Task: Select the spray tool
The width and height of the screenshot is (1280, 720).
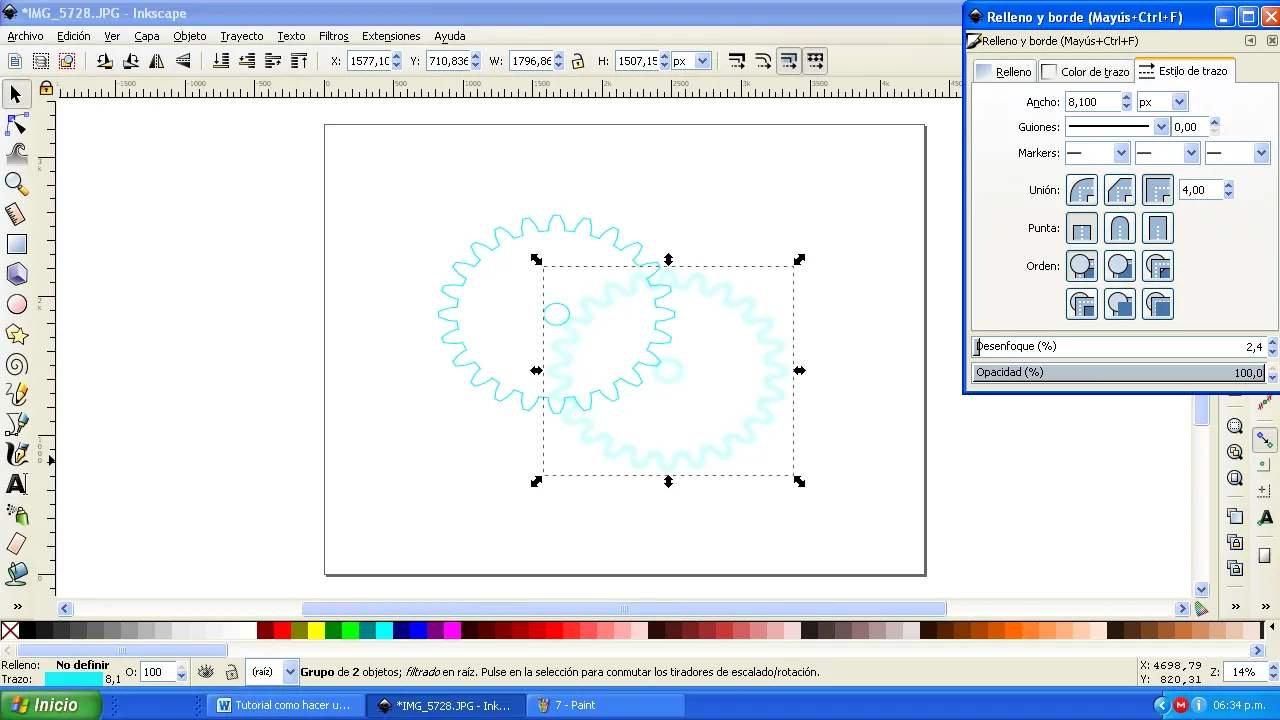Action: pyautogui.click(x=16, y=514)
